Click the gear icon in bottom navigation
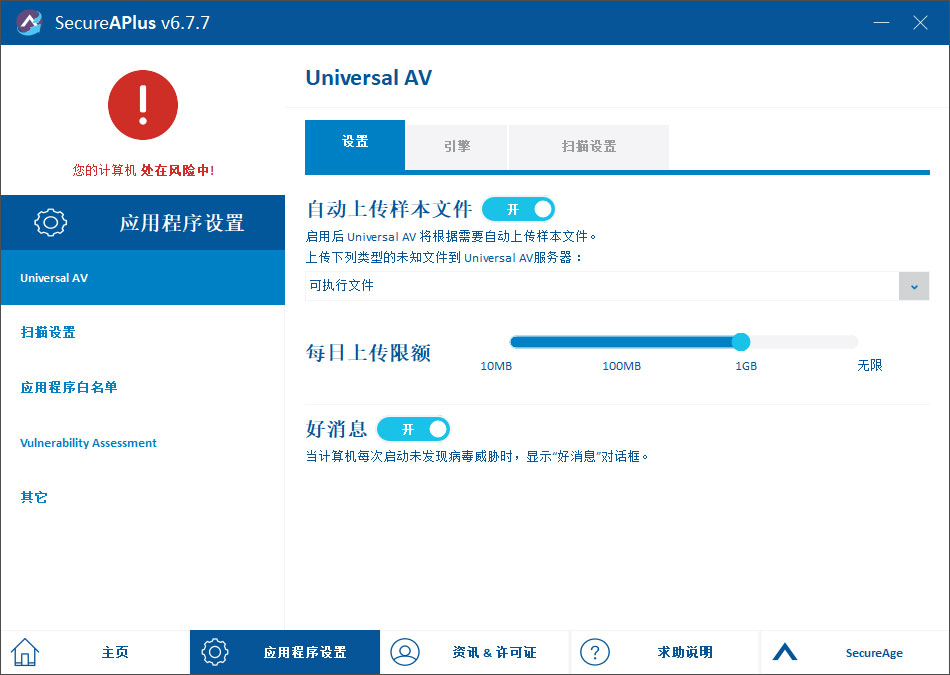The height and width of the screenshot is (675, 950). [x=214, y=653]
